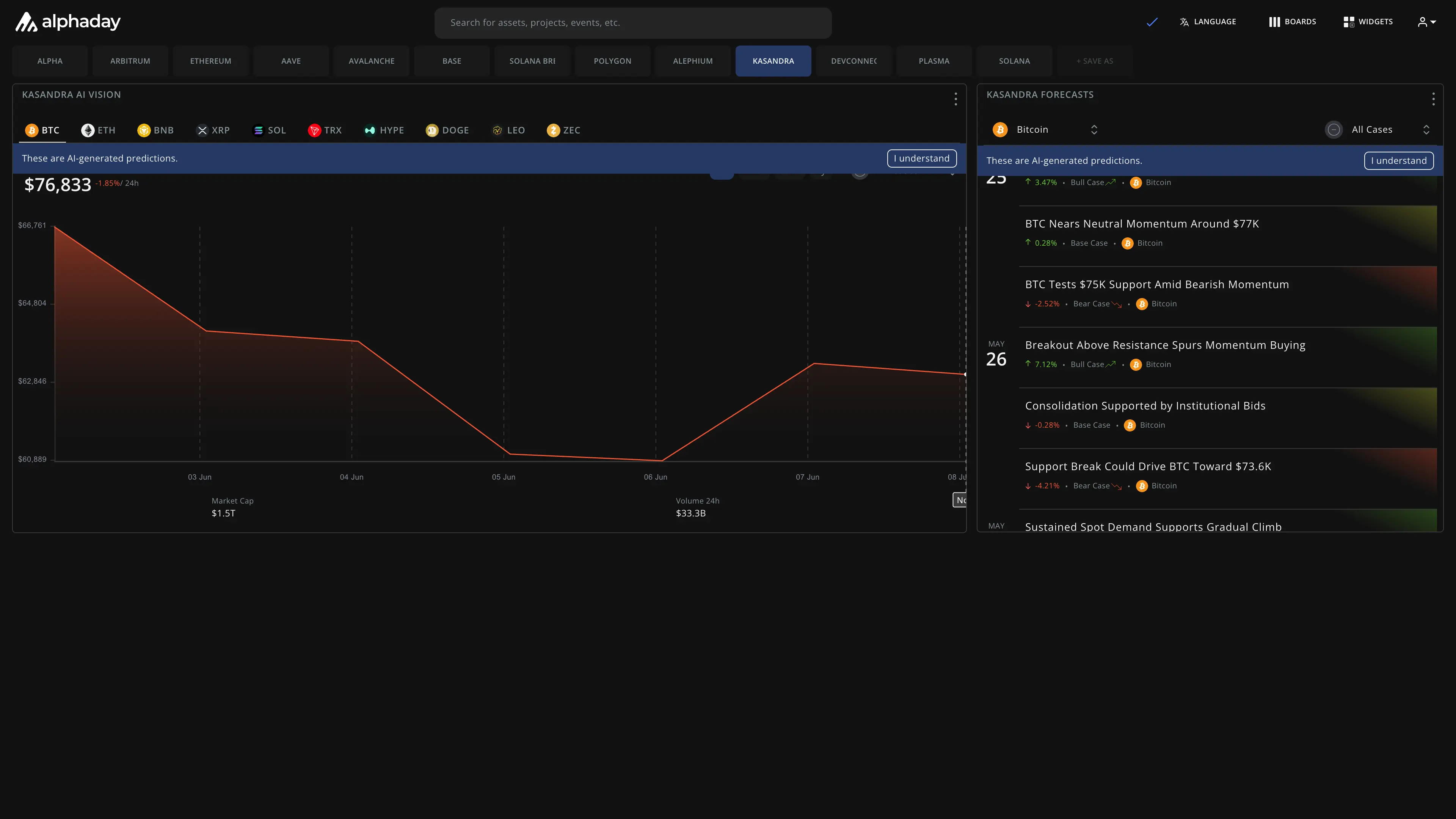
Task: Select the SOL coin tab
Action: pos(269,130)
